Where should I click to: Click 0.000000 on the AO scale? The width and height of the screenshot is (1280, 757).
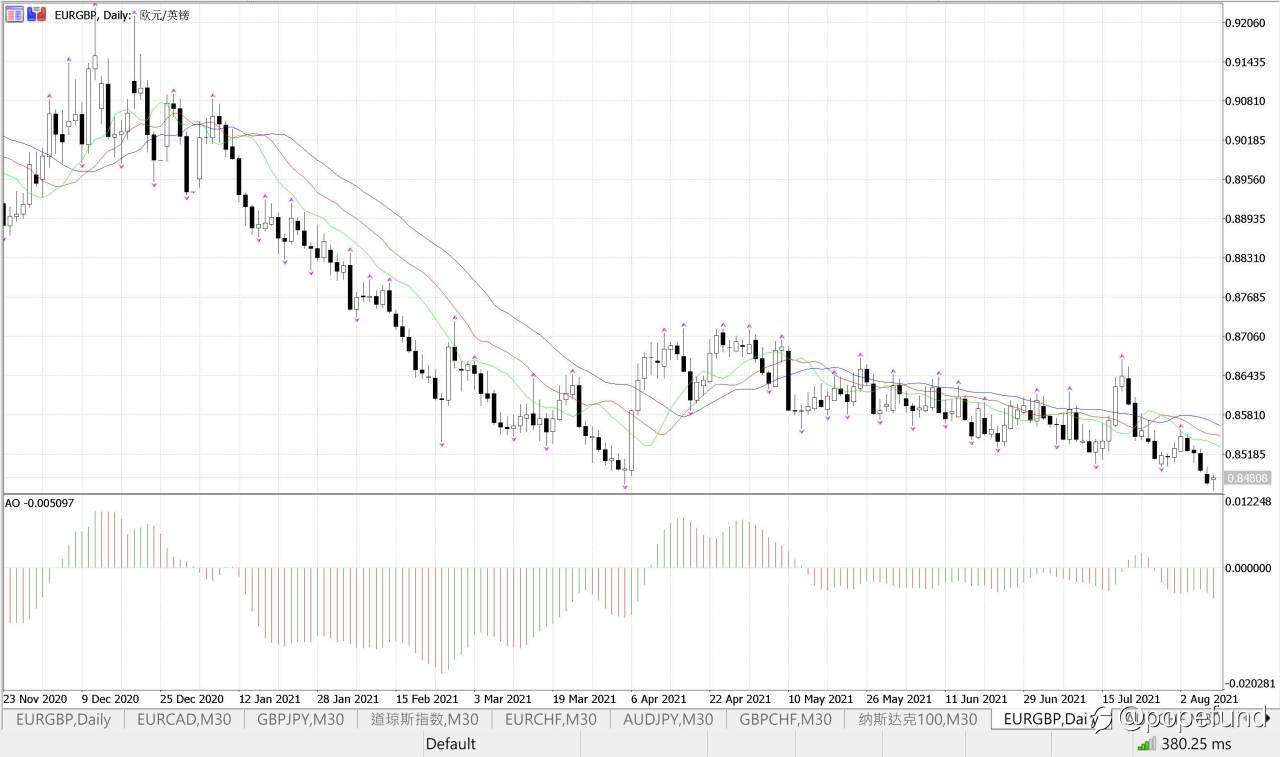point(1249,568)
